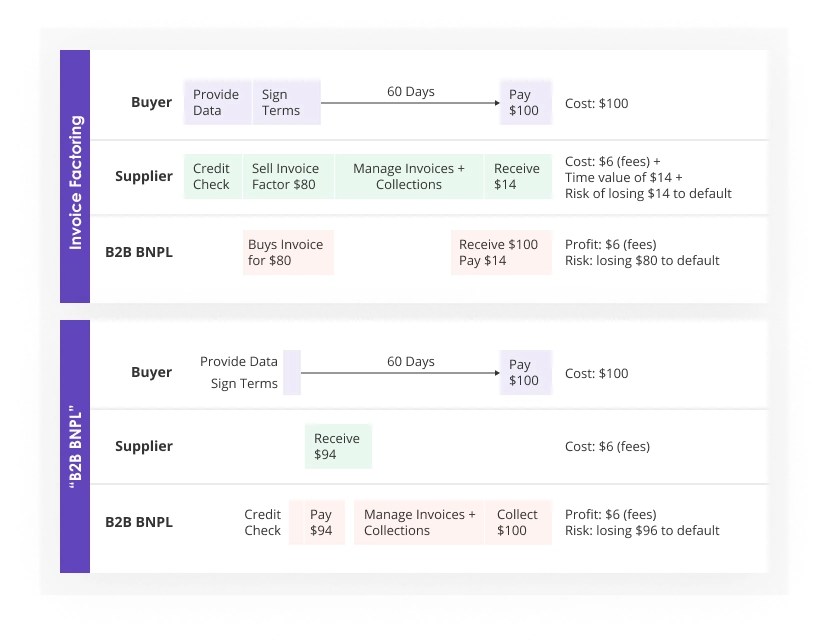
Task: Click the "Time value of $14 +" text
Action: tap(624, 177)
